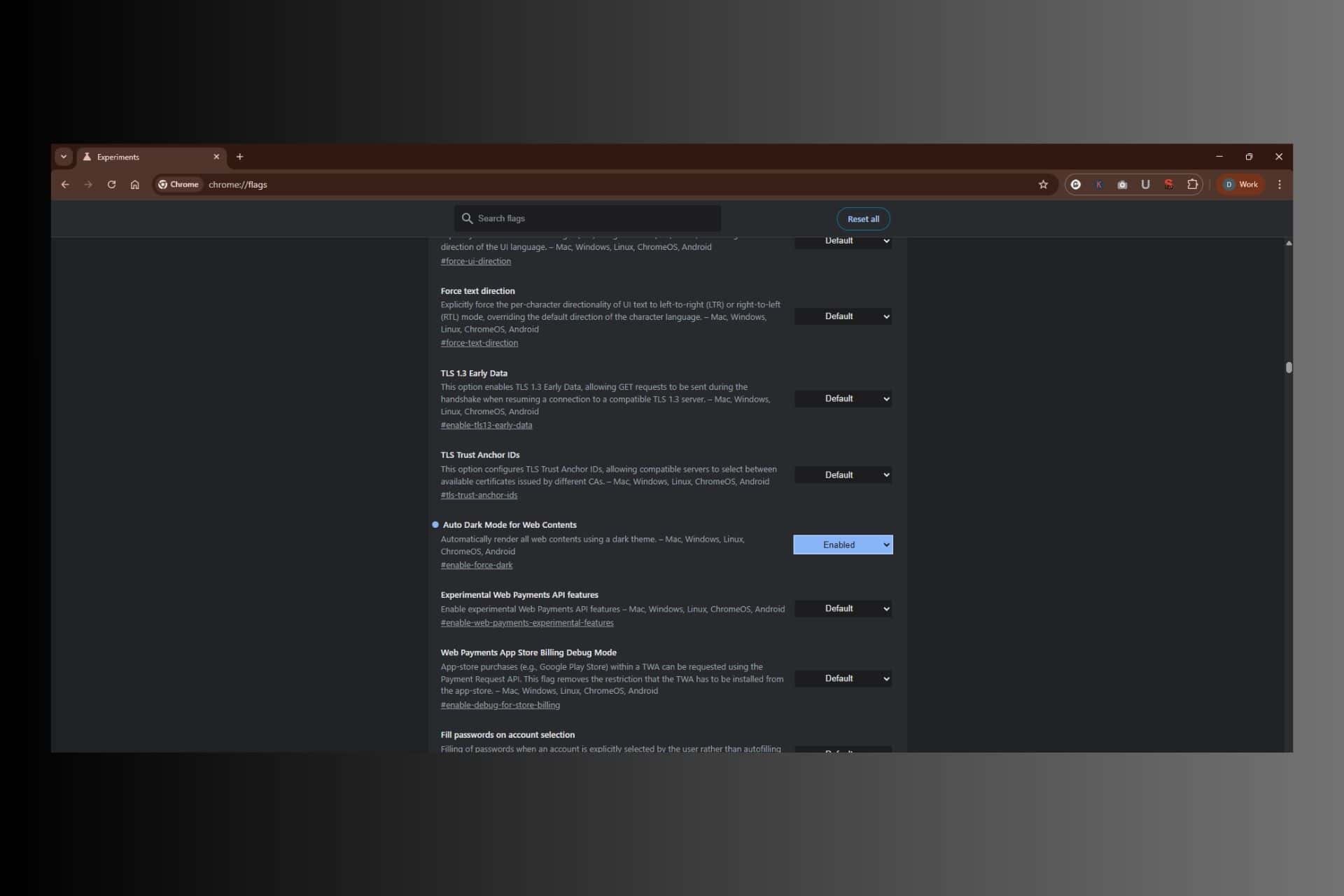Click the camera extension icon

pos(1121,184)
